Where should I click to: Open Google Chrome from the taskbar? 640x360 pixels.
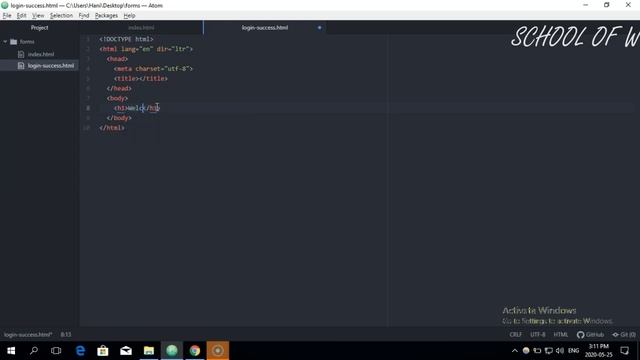point(195,351)
